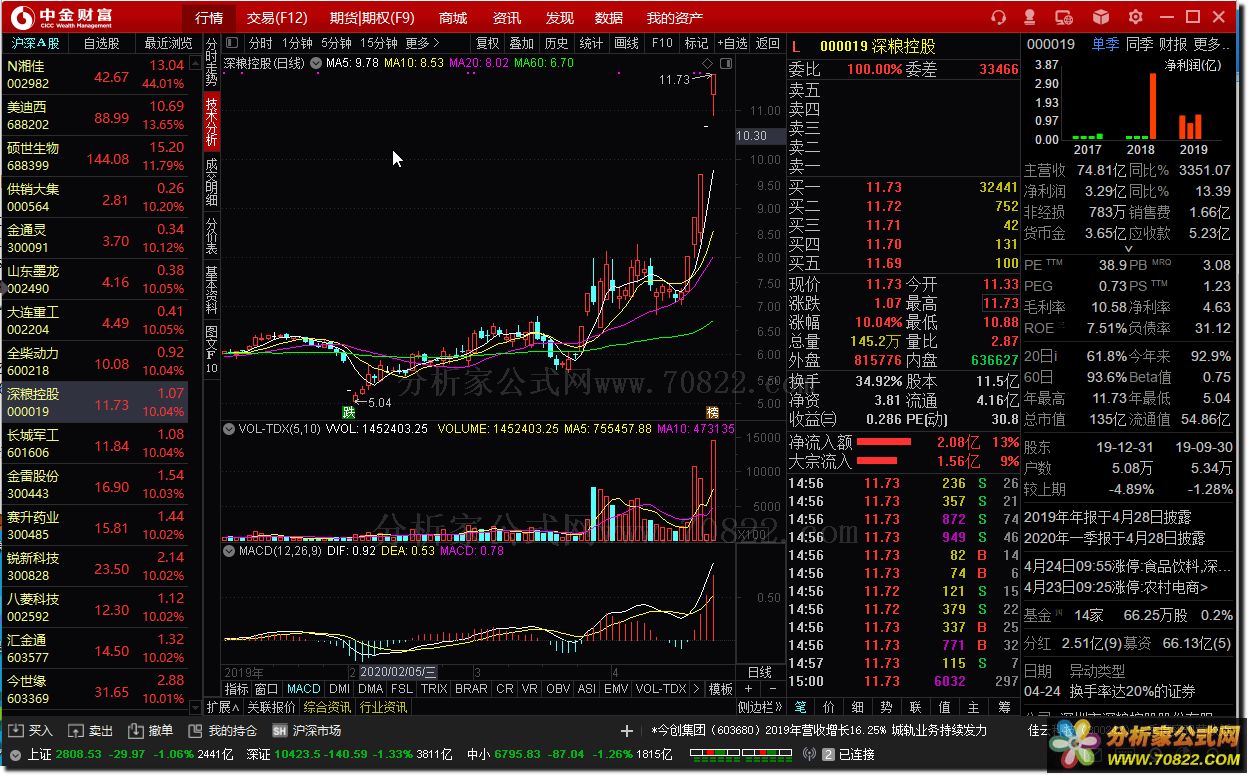1249x775 pixels.
Task: Click indicator list right arrow before 模板
Action: tap(697, 689)
